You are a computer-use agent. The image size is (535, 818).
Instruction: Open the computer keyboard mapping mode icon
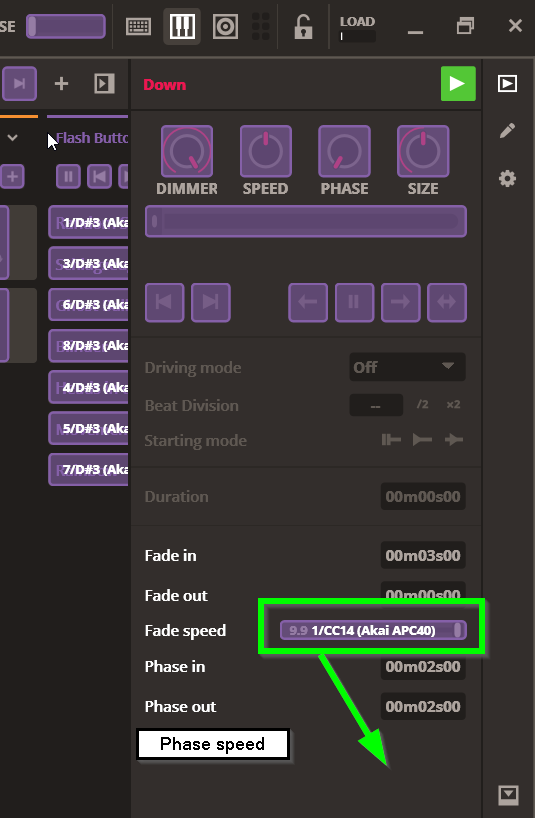139,26
